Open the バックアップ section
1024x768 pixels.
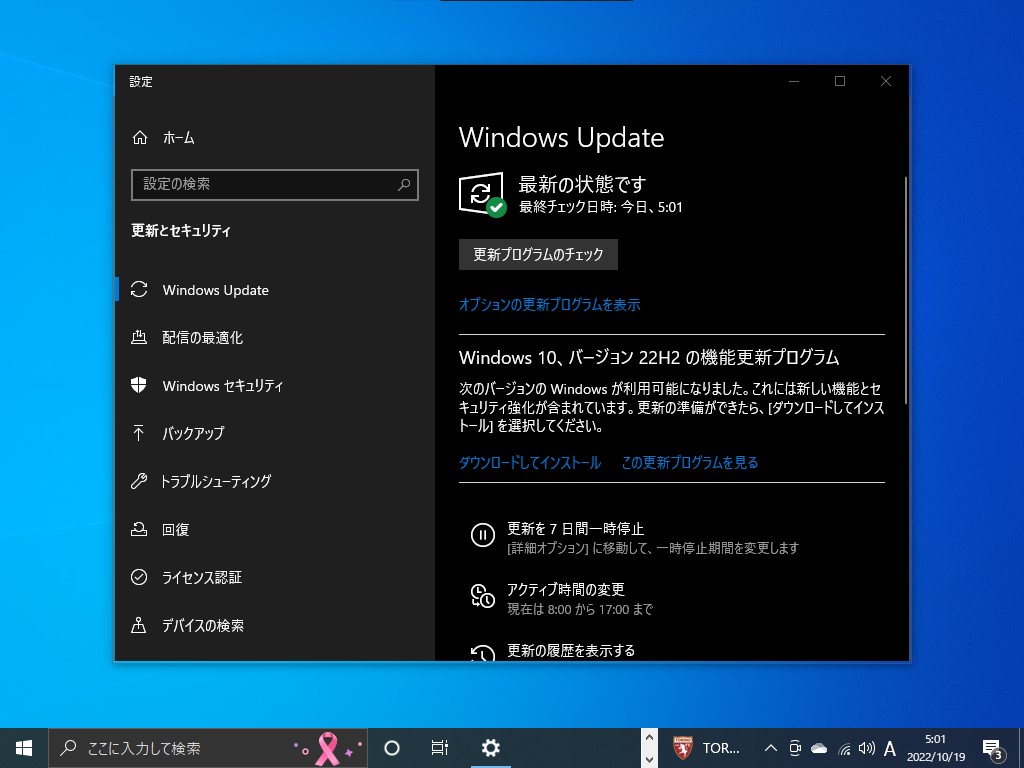coord(190,433)
